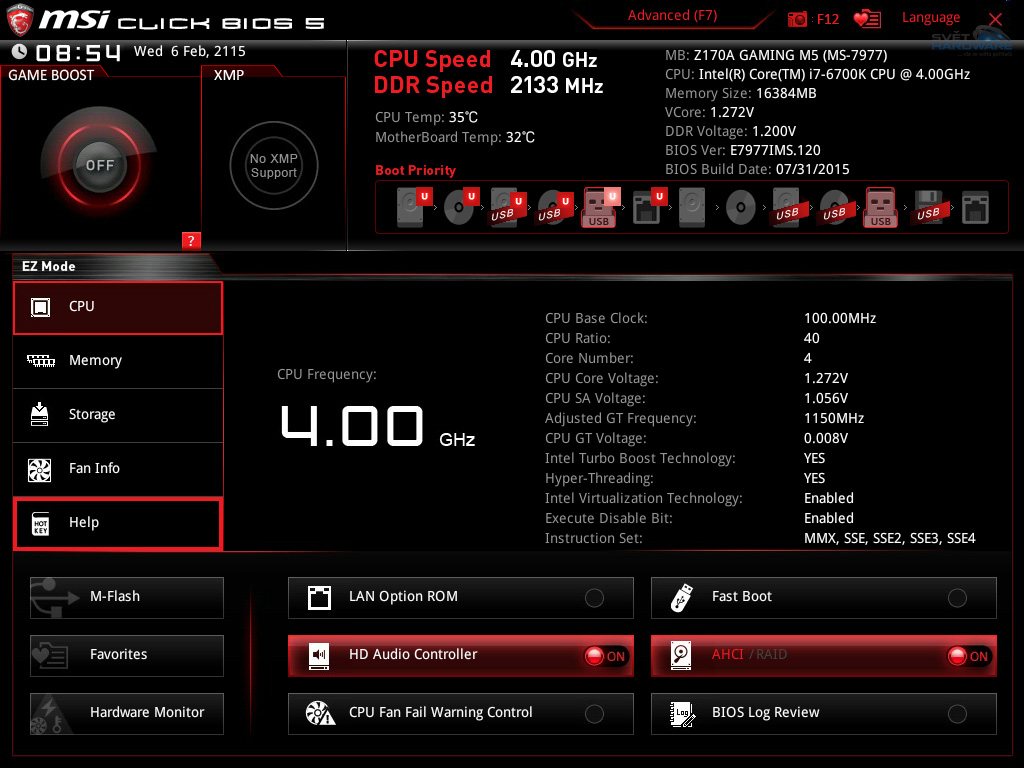Click the EZ Mode tab

(49, 266)
